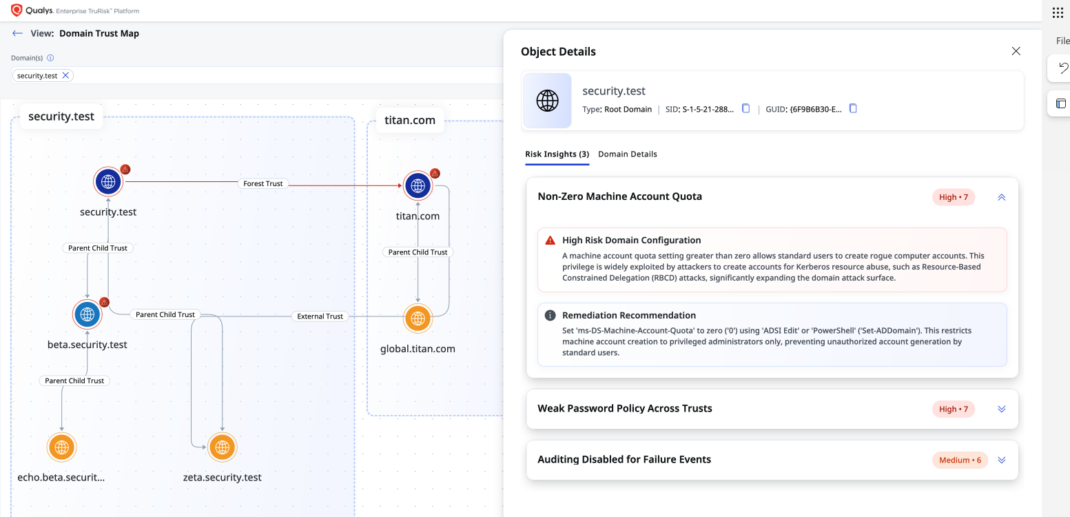1070x517 pixels.
Task: Click the 'Non-Zero Machine Account Quota' title
Action: click(620, 196)
